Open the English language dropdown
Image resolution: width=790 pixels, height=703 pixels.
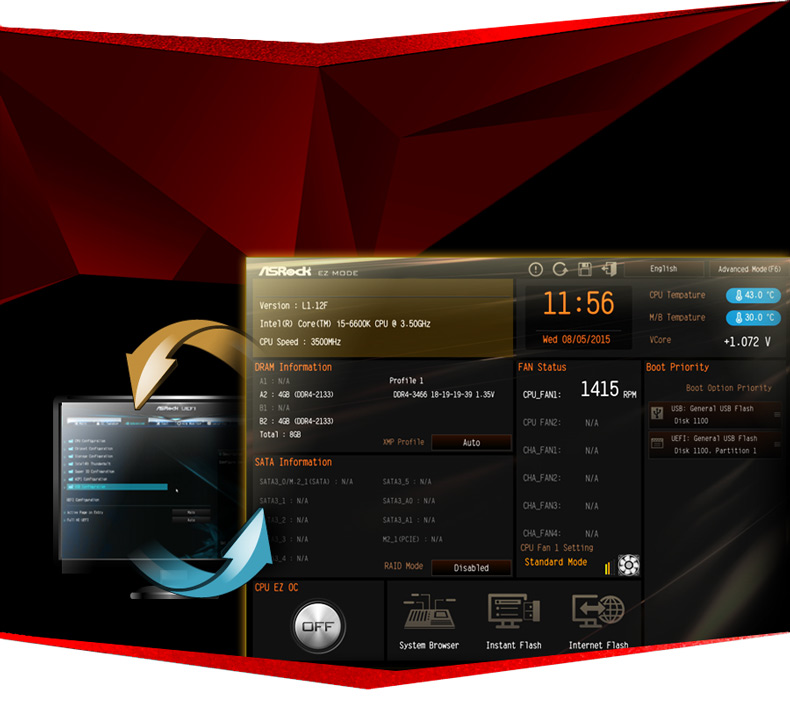(663, 269)
